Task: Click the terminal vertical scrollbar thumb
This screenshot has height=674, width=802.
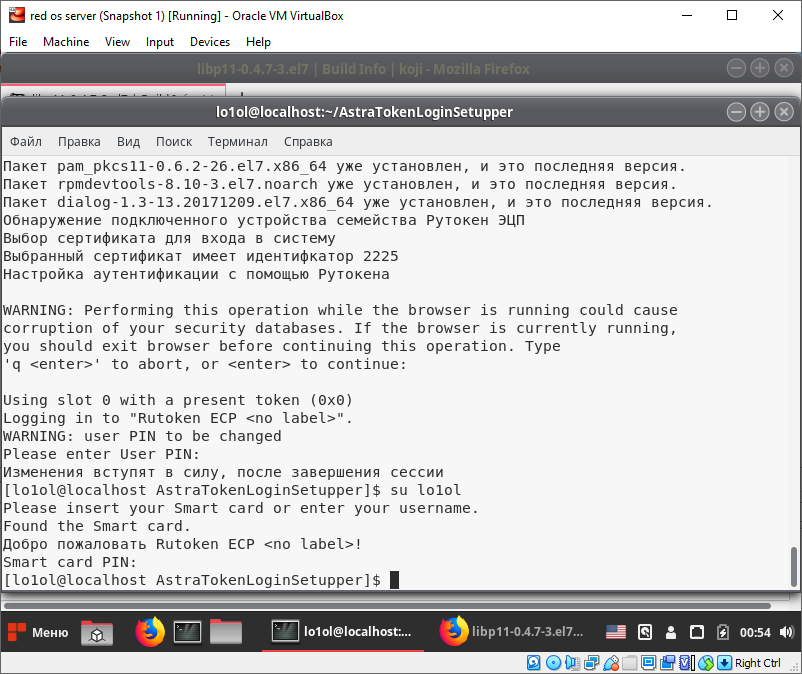Action: coord(794,567)
